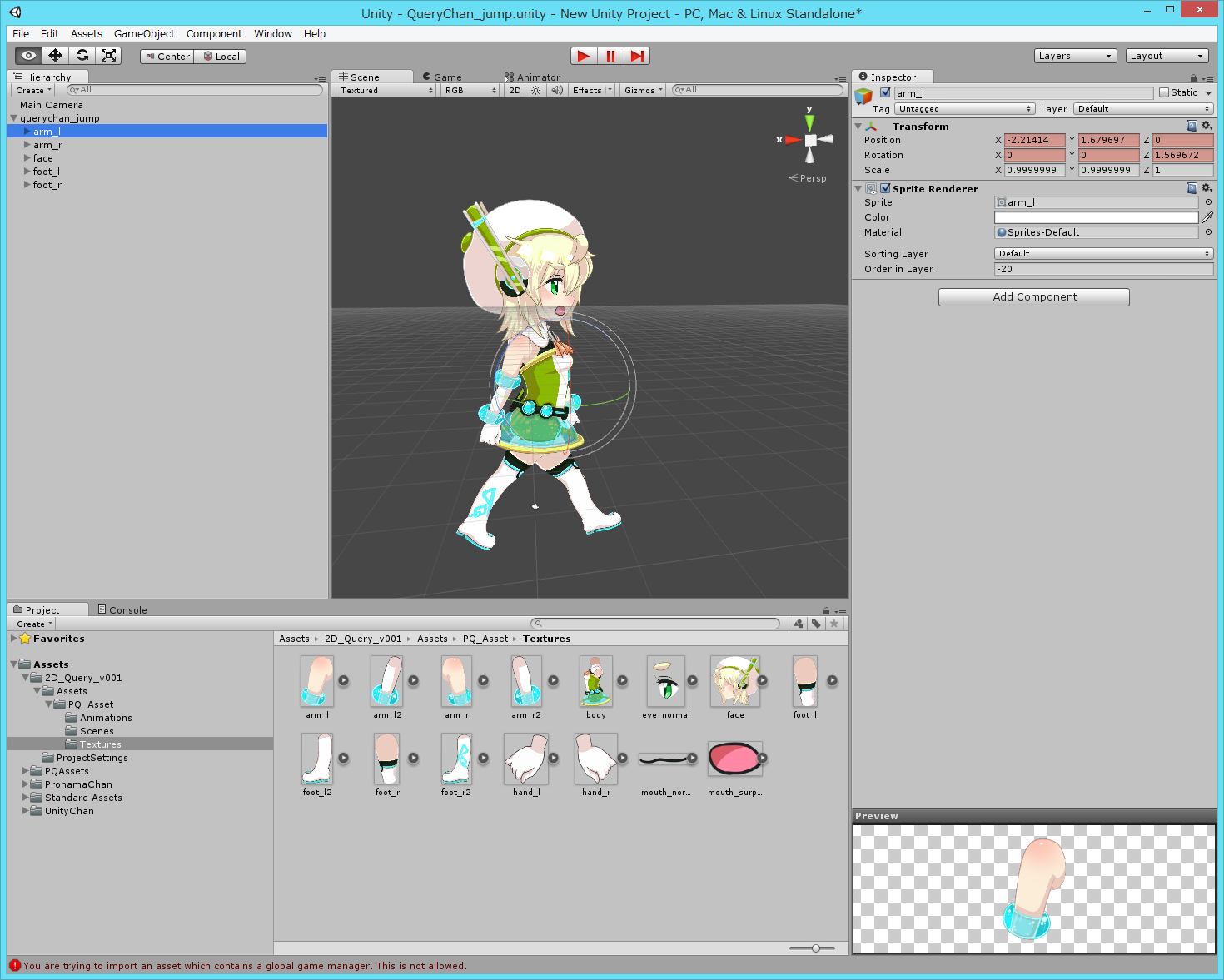This screenshot has height=980, width=1224.
Task: Click the white Color swatch field
Action: (x=1096, y=217)
